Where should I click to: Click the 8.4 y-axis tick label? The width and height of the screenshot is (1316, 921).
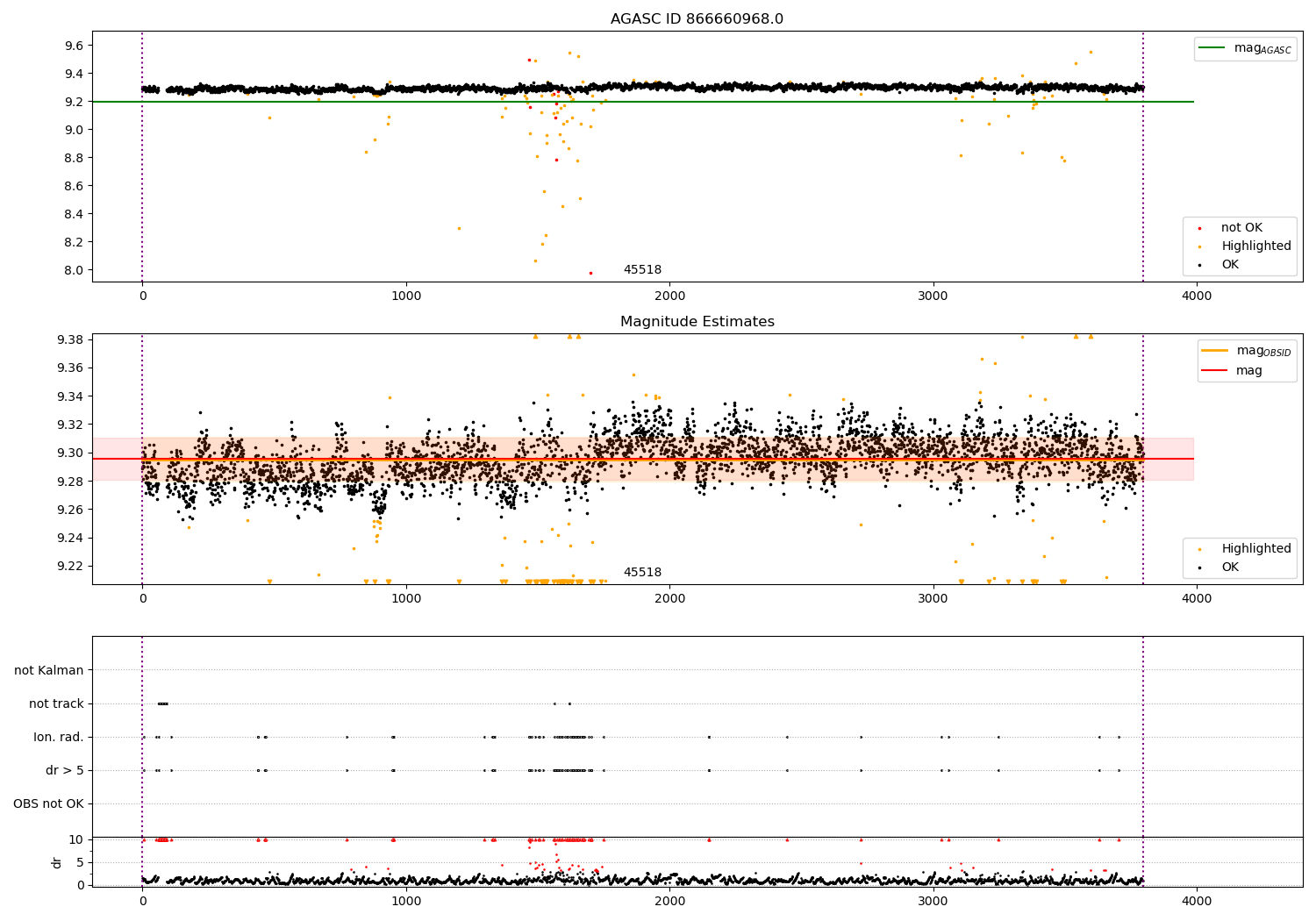75,214
